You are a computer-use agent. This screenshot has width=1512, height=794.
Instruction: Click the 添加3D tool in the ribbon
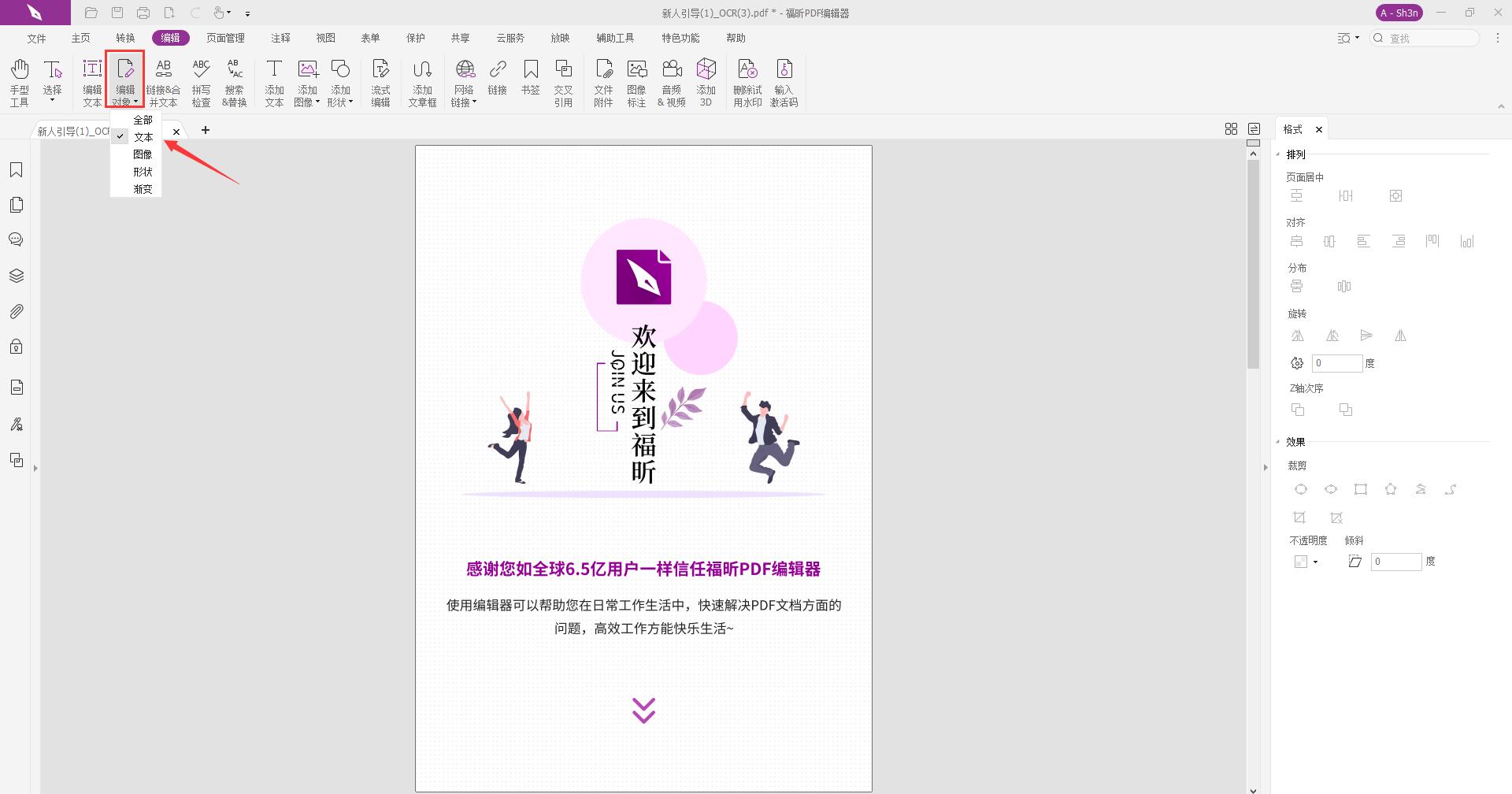click(x=705, y=81)
